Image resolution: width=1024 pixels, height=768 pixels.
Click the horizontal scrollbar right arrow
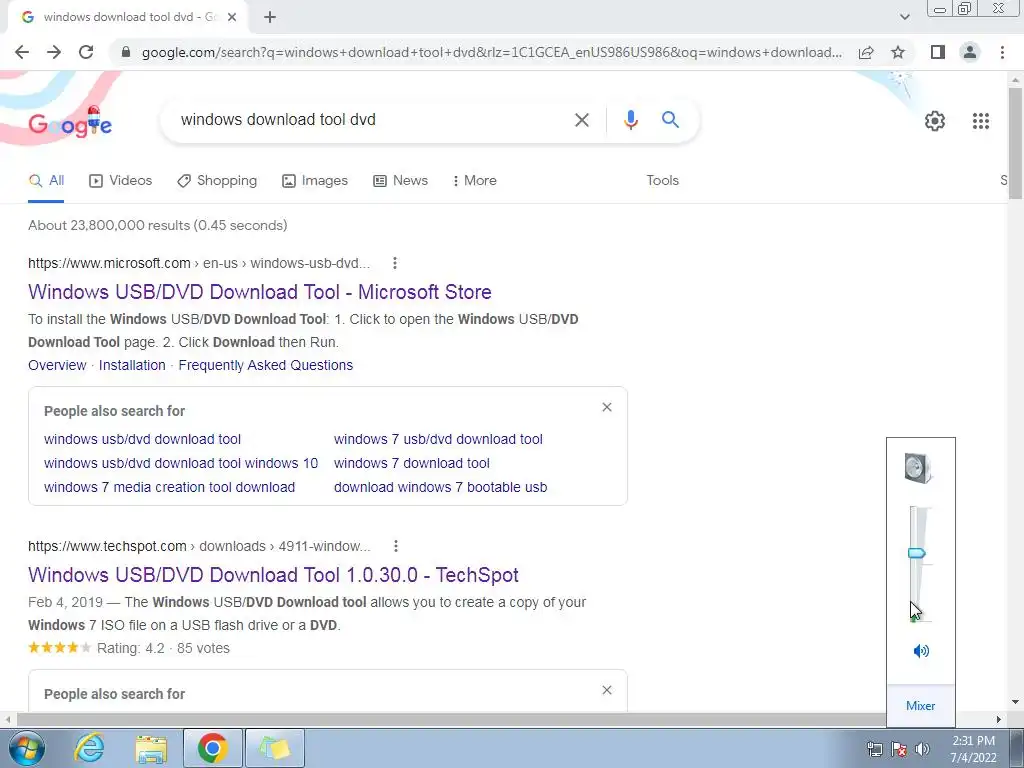pos(999,719)
